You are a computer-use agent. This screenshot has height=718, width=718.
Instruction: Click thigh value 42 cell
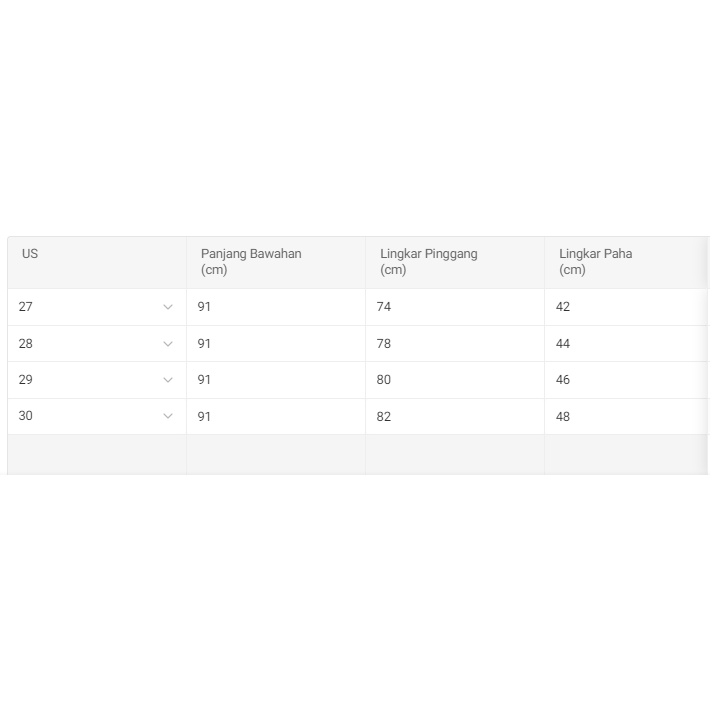pyautogui.click(x=563, y=307)
